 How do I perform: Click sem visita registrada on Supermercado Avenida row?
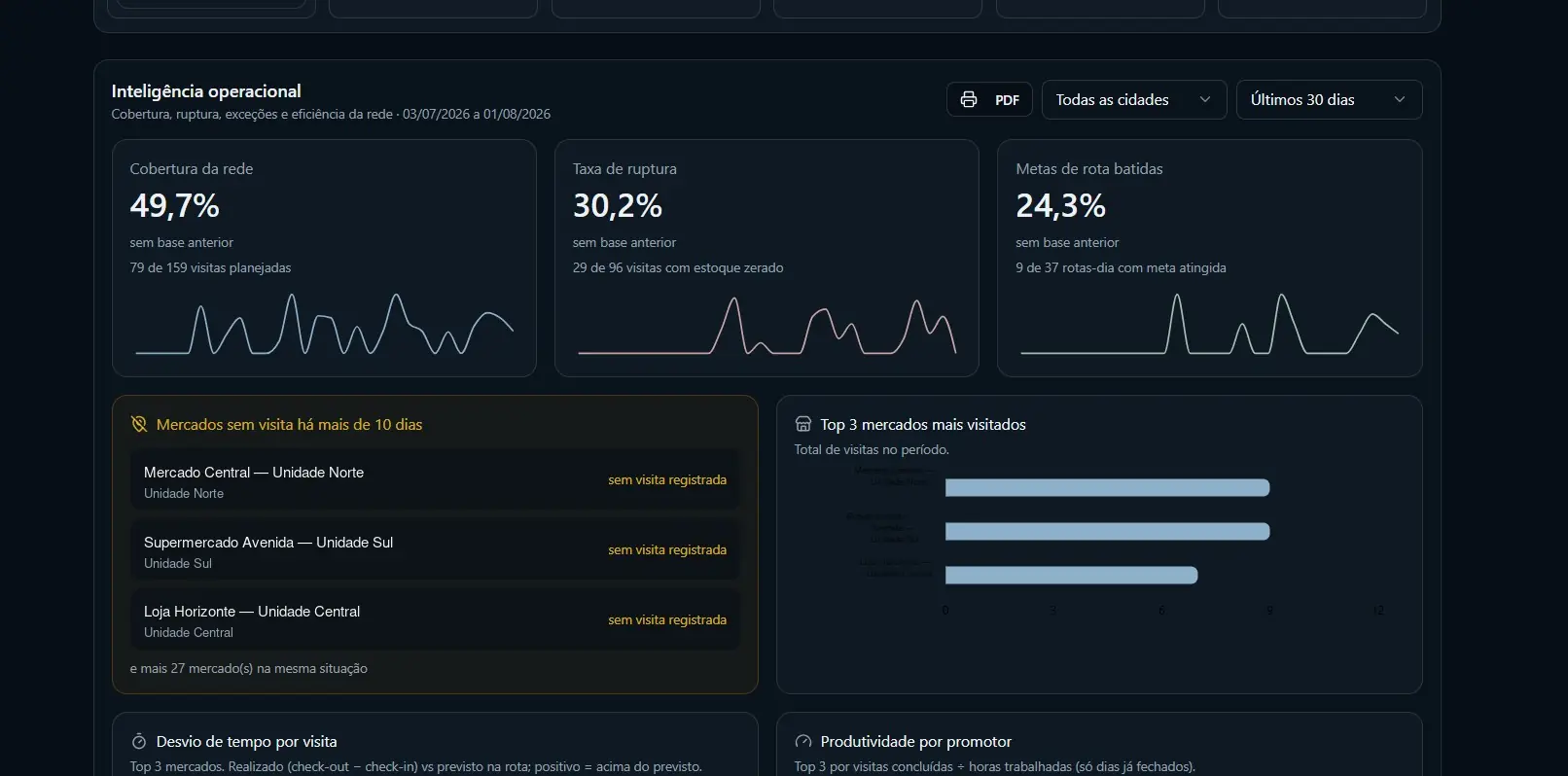tap(667, 550)
